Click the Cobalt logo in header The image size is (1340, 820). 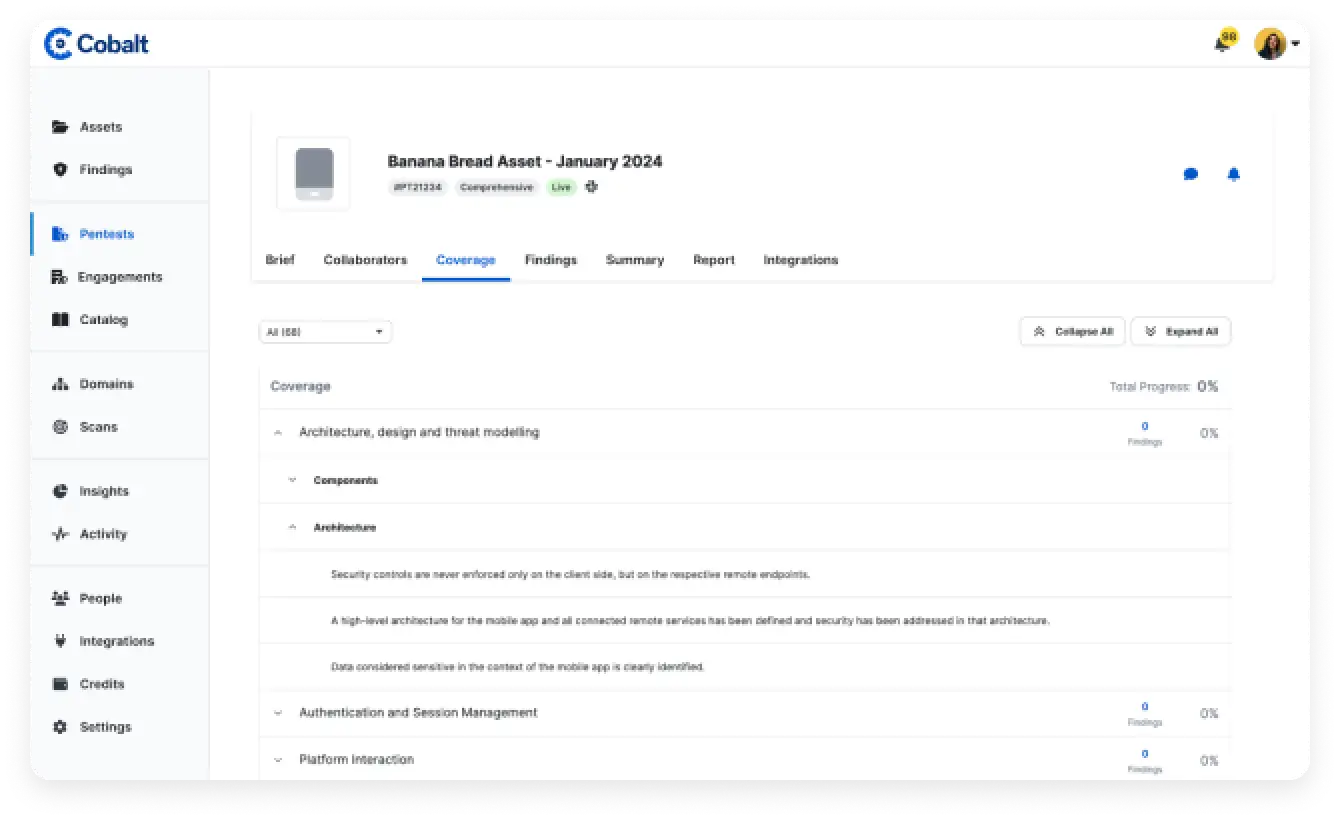[97, 44]
